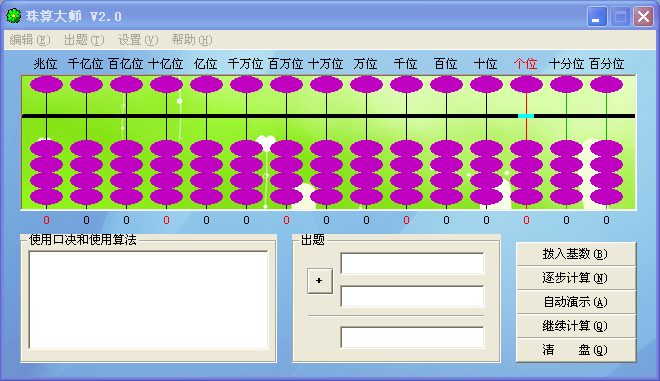Click the 十分位 column label

[566, 64]
